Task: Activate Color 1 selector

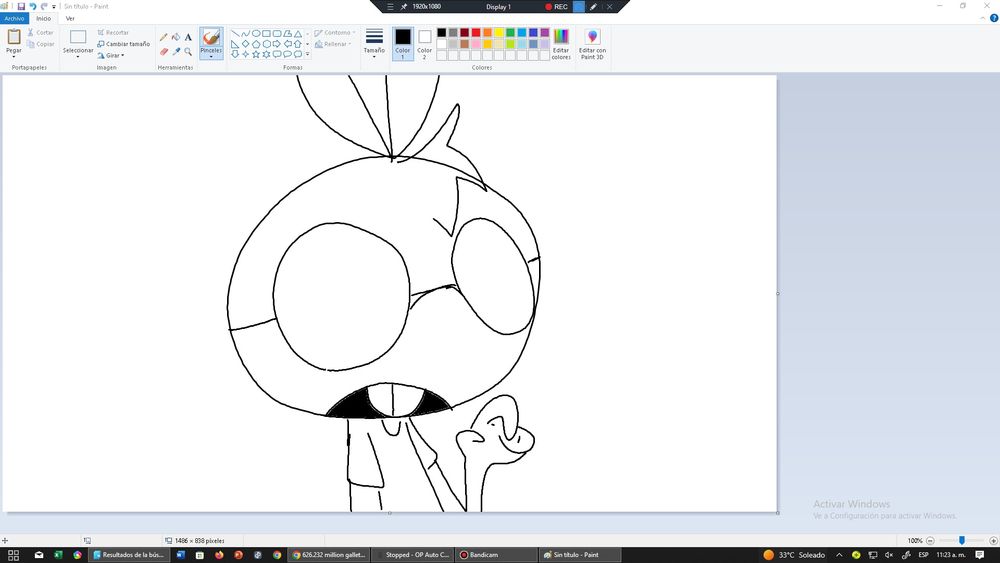Action: 402,44
